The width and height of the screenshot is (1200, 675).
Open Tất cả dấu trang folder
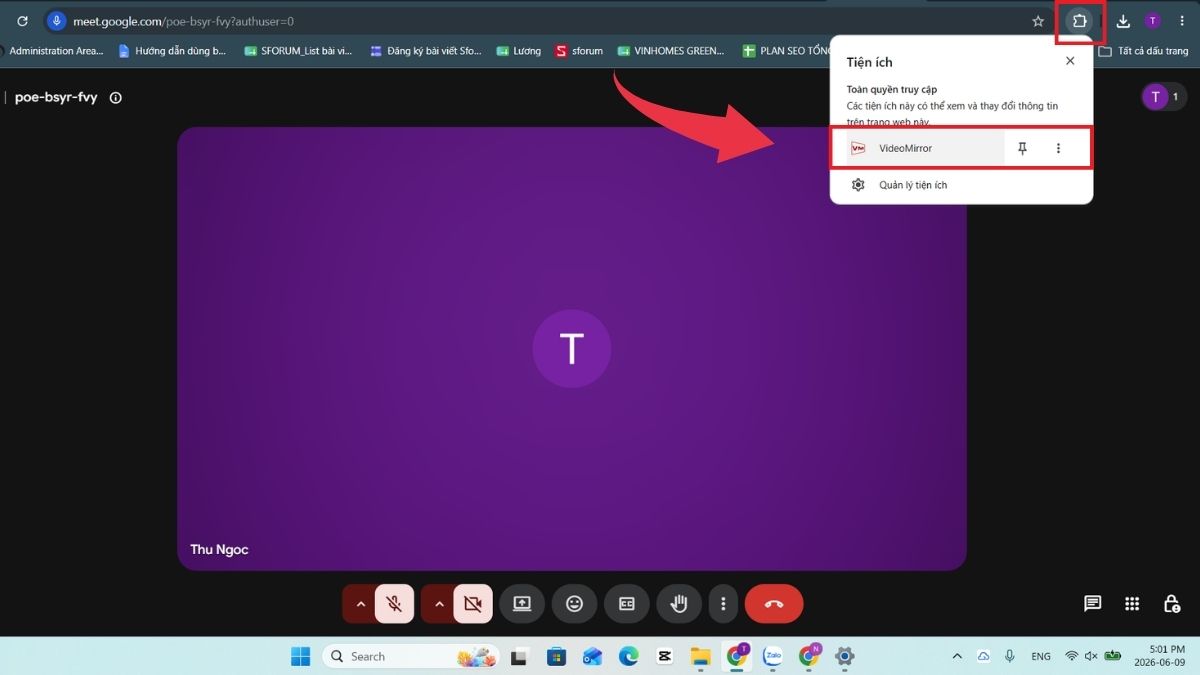(x=1143, y=51)
